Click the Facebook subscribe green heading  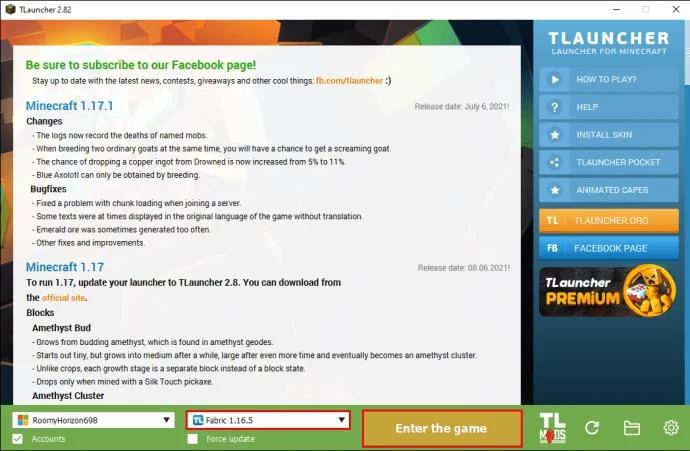tap(141, 65)
